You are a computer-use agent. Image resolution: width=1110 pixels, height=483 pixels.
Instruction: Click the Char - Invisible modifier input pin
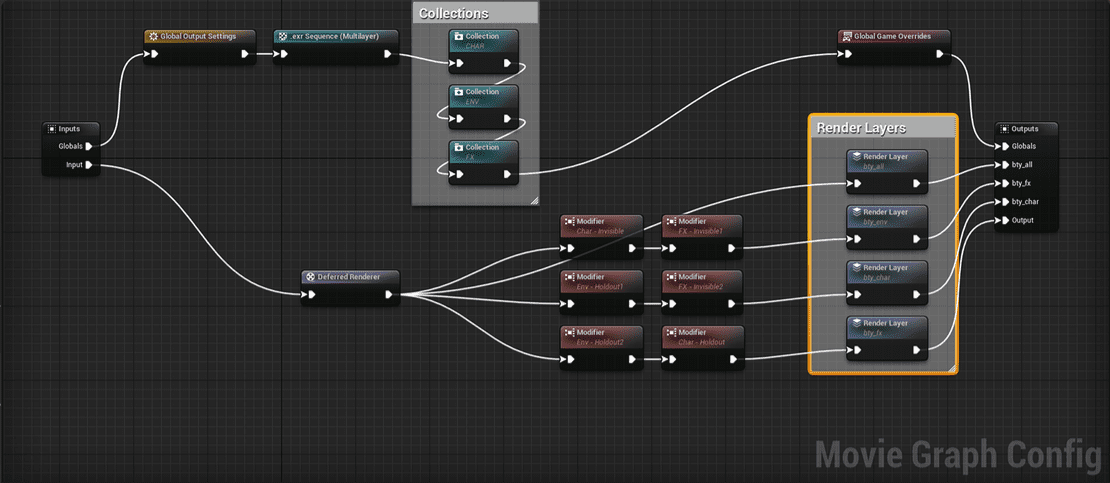(x=571, y=249)
